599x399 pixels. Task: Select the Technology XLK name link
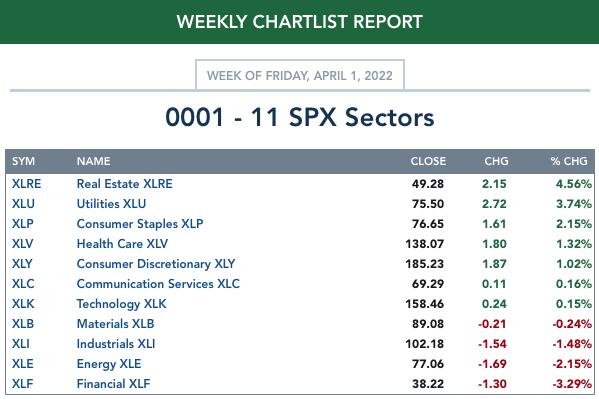(x=121, y=304)
